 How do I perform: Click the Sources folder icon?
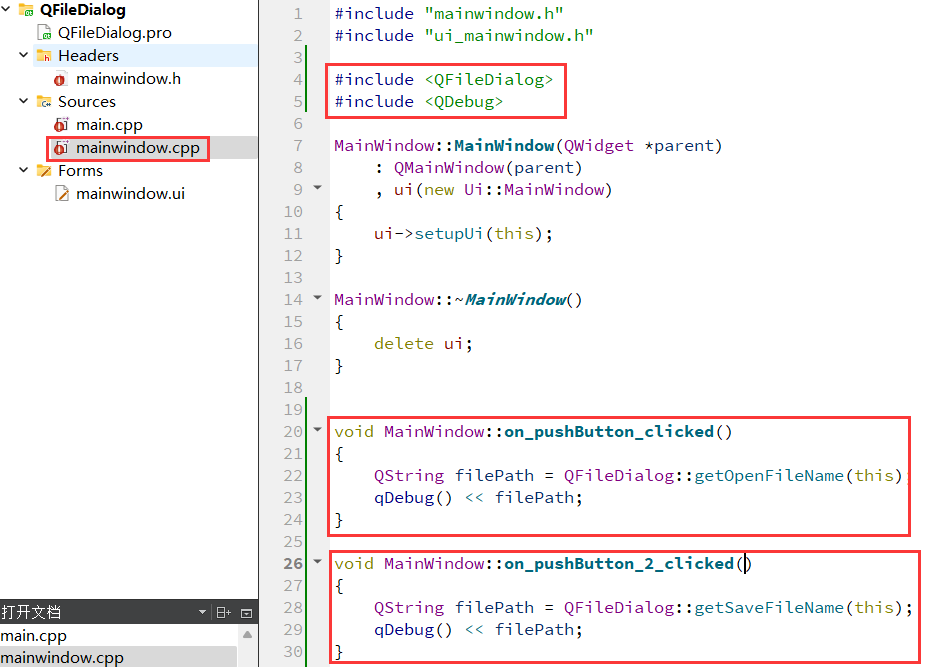[44, 102]
